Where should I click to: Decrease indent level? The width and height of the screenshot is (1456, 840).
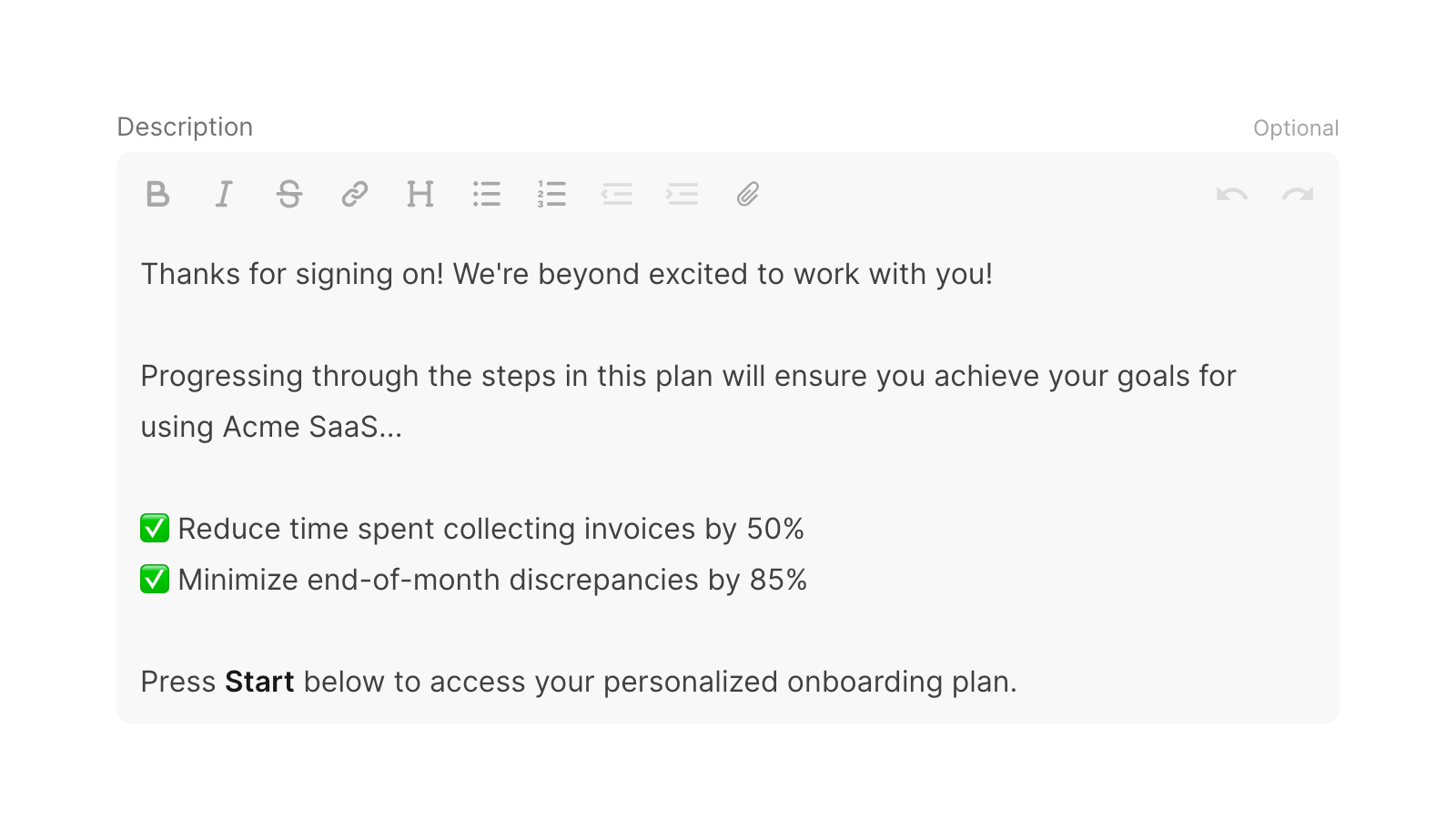pos(617,194)
